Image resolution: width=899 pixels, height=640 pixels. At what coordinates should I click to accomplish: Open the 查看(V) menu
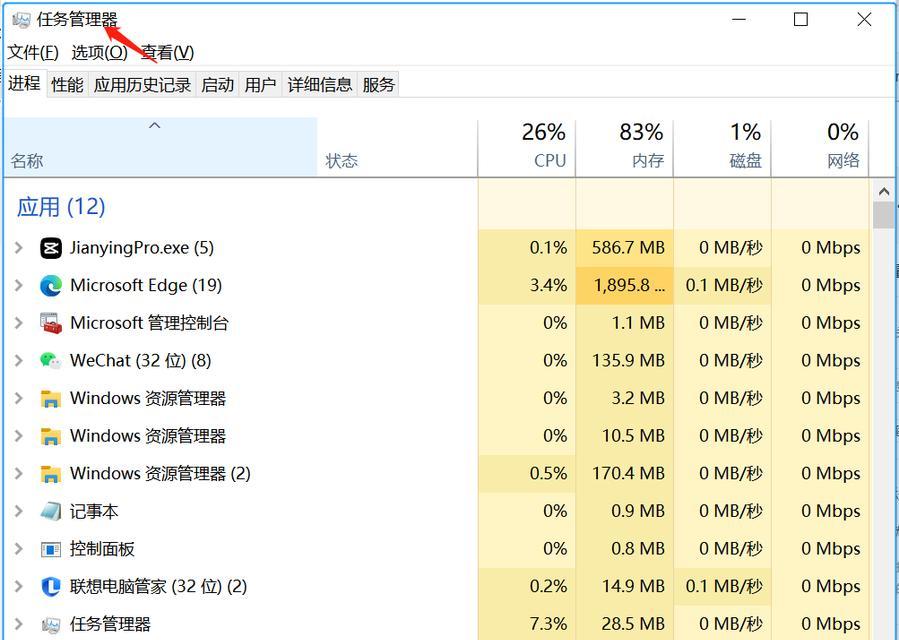pos(167,53)
